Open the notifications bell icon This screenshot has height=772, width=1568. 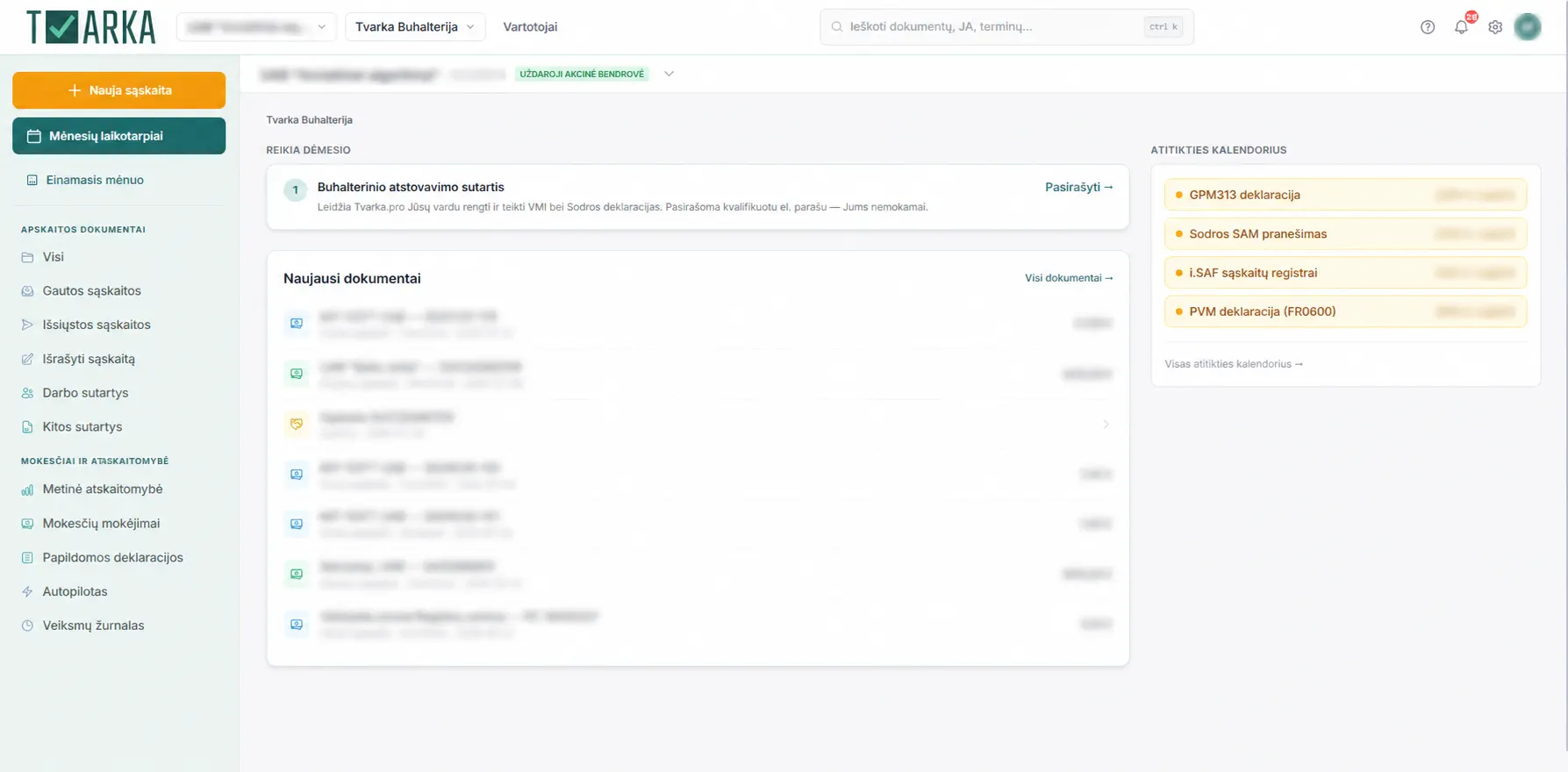(x=1461, y=27)
